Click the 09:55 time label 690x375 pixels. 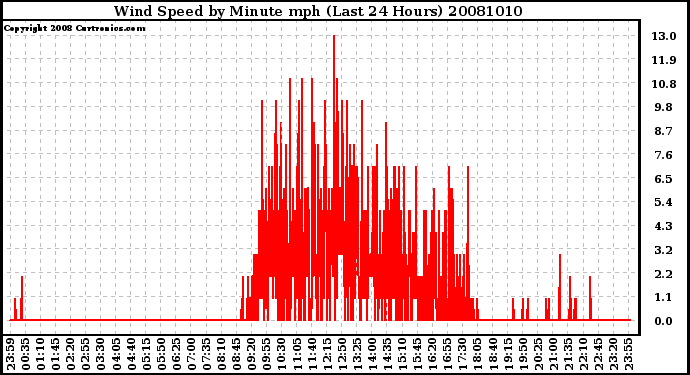coord(267,355)
